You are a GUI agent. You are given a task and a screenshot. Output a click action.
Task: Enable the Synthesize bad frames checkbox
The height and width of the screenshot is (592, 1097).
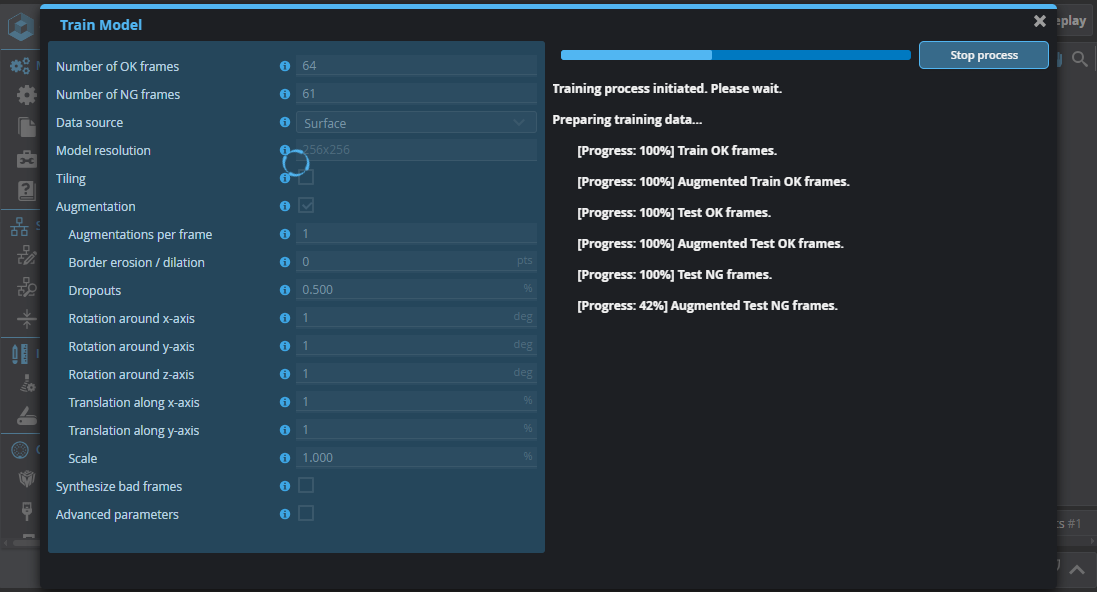(x=306, y=486)
